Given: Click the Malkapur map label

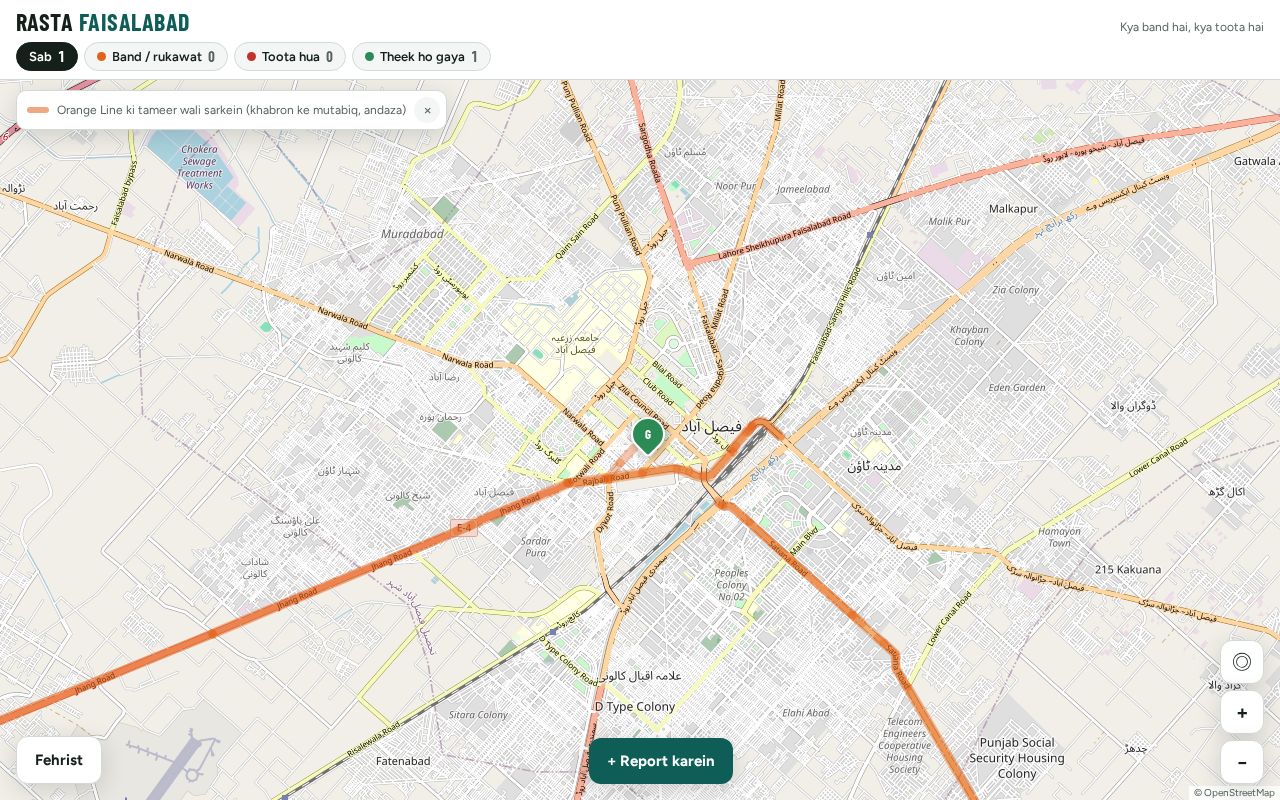Looking at the screenshot, I should tap(1013, 208).
